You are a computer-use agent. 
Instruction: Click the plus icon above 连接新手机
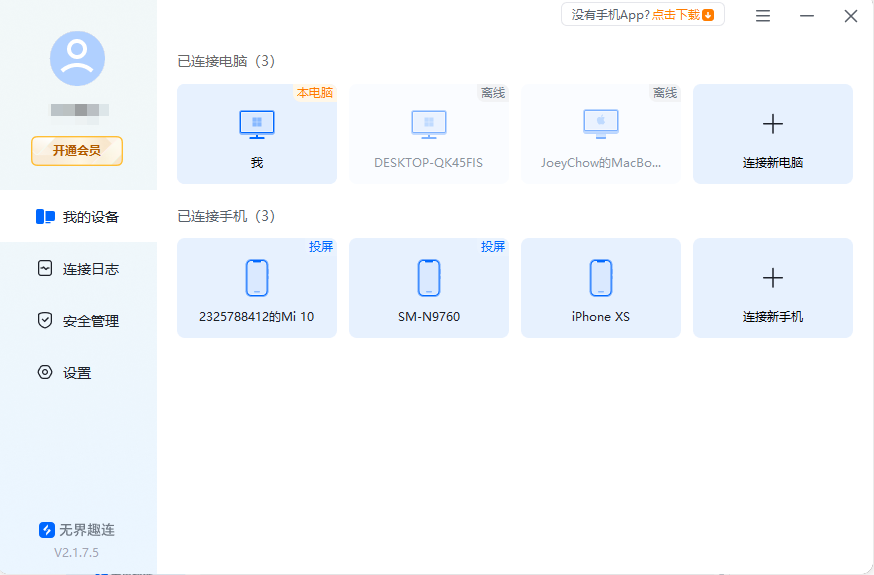point(773,277)
